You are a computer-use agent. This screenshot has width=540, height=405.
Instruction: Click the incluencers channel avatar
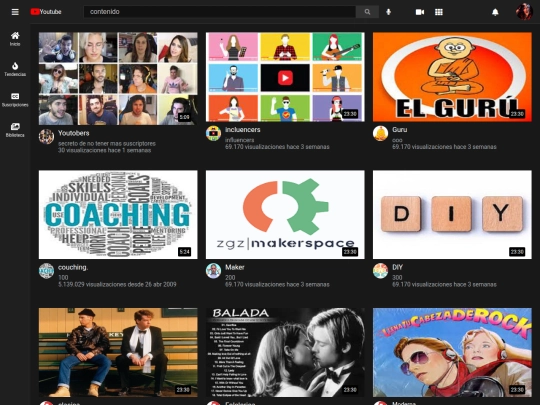[214, 133]
